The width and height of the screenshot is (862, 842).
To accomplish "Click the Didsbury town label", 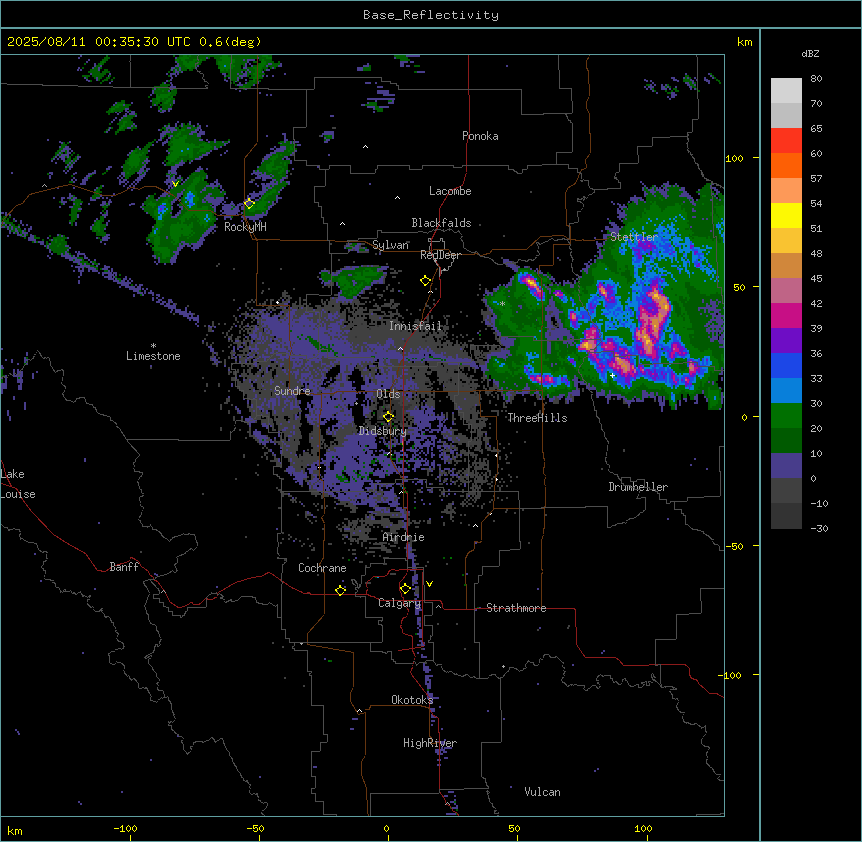I will pyautogui.click(x=383, y=431).
